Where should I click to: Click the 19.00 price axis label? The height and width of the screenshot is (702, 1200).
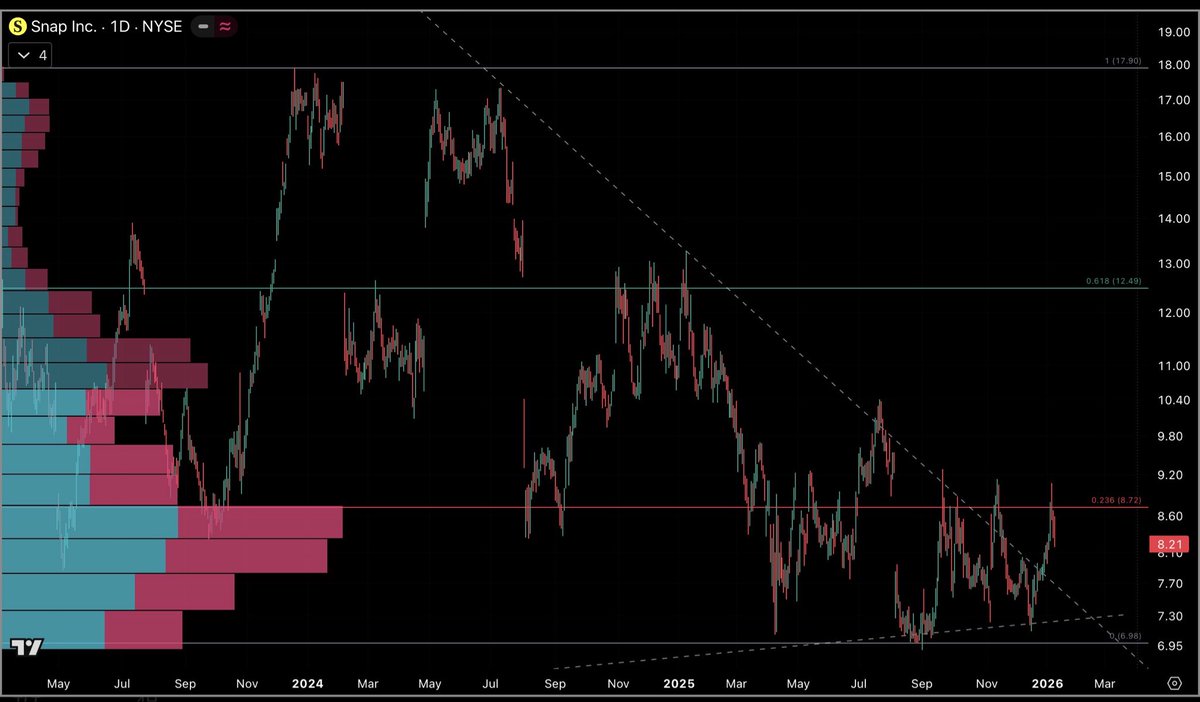1172,32
